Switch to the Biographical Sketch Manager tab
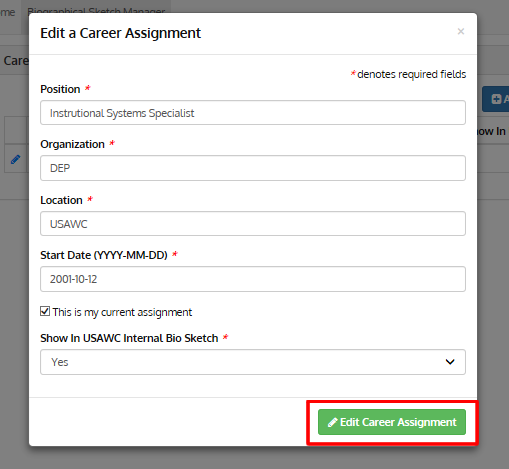Viewport: 509px width, 469px height. [96, 10]
